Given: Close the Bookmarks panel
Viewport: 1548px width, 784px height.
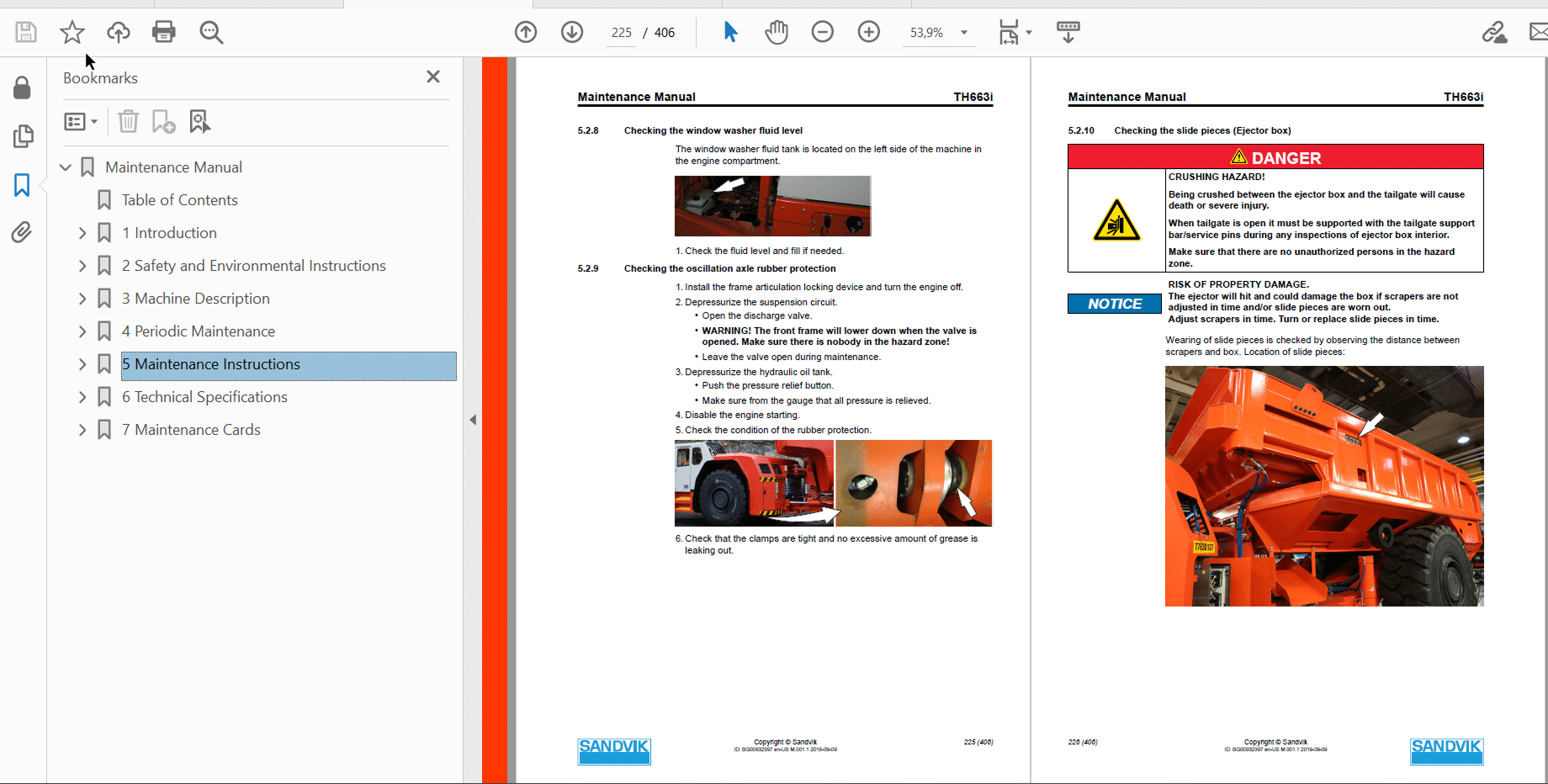Looking at the screenshot, I should coord(433,77).
